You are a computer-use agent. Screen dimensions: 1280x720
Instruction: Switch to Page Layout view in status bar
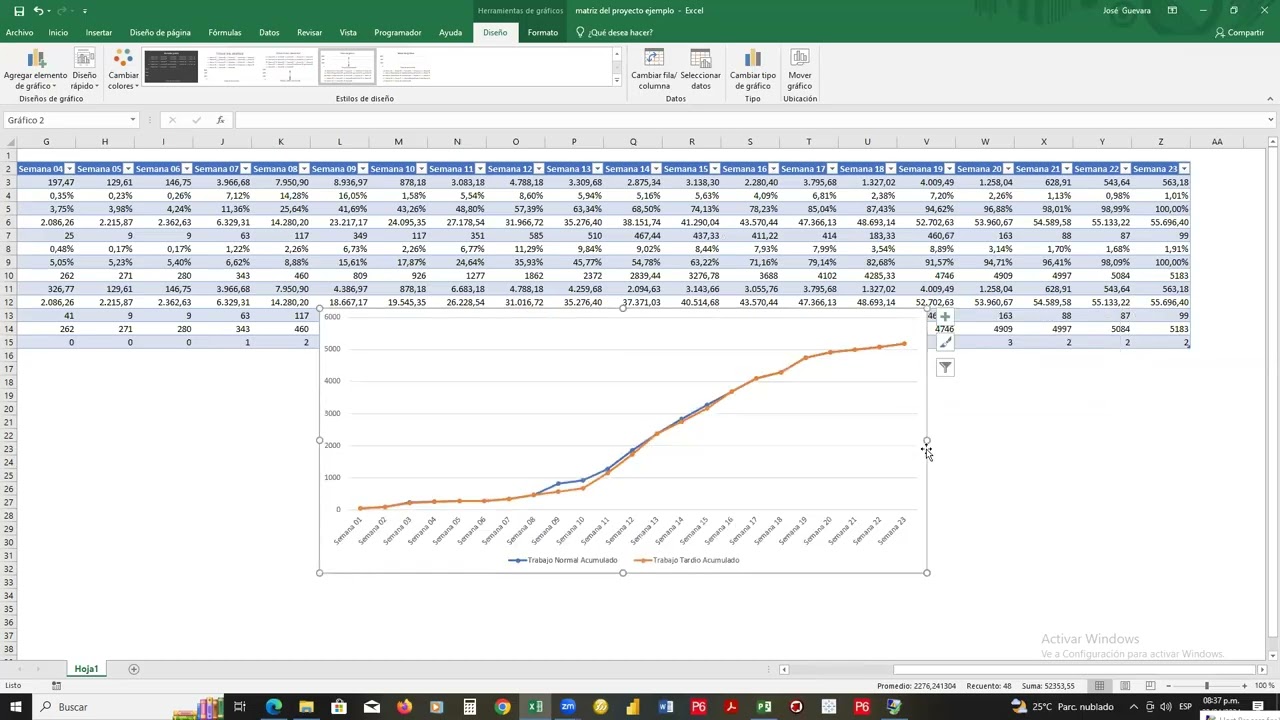[1125, 686]
